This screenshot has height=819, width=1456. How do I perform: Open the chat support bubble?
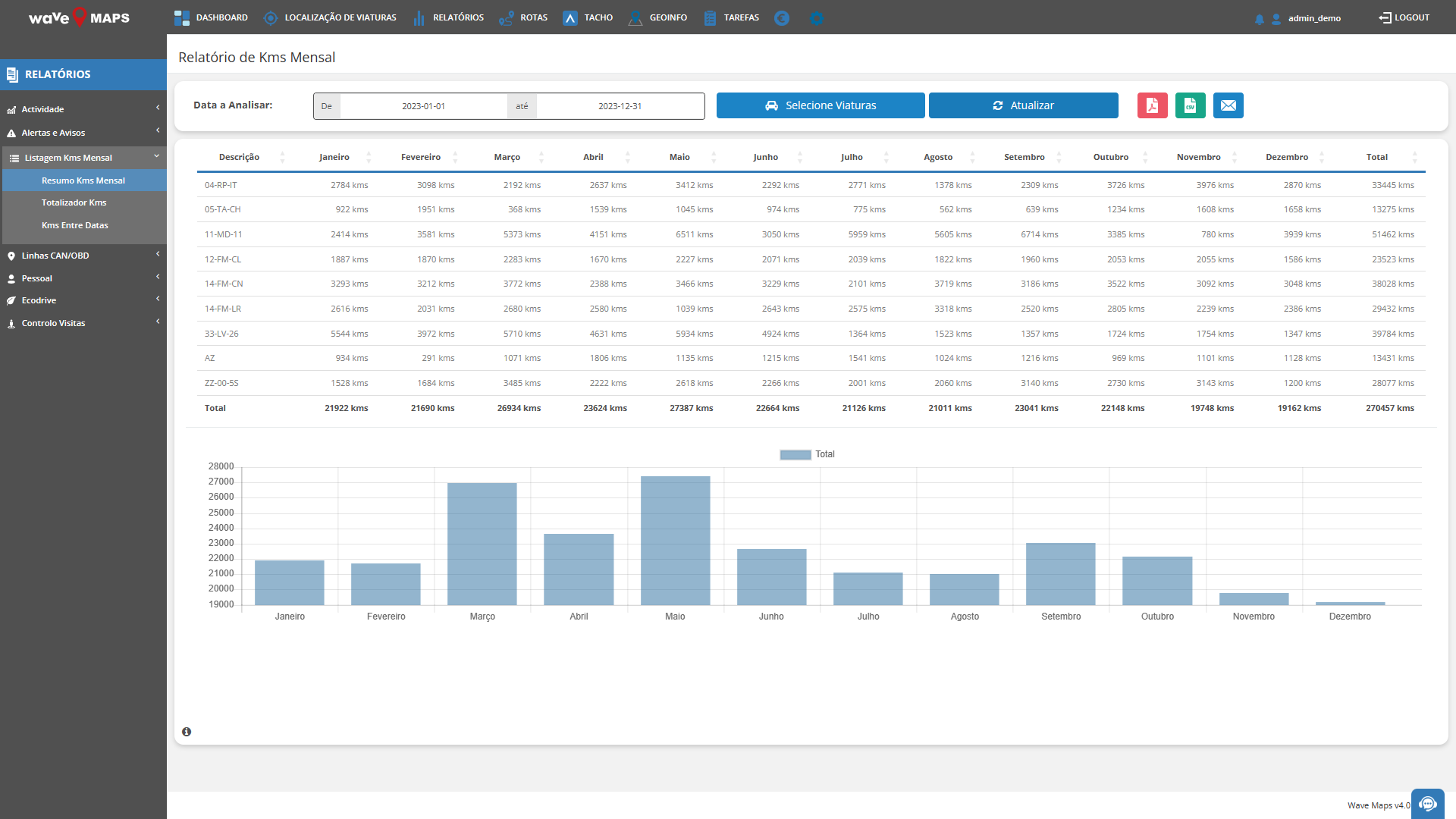pyautogui.click(x=1427, y=804)
